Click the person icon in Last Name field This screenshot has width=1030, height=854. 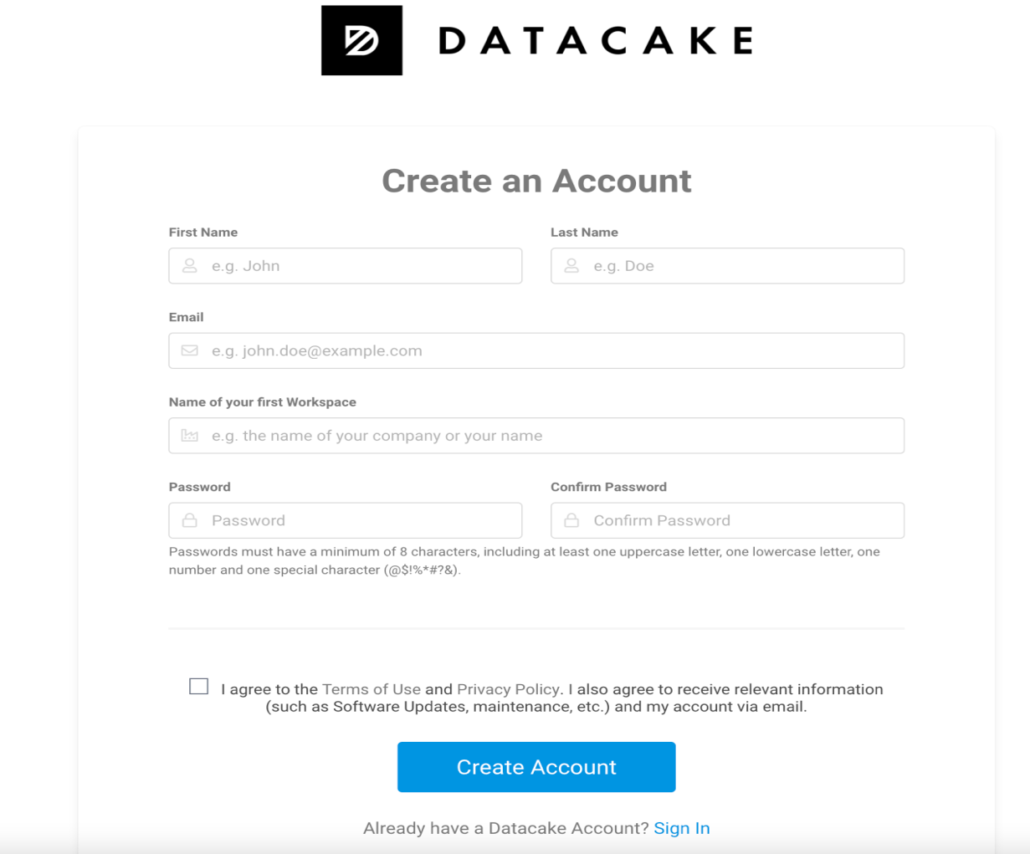click(571, 266)
